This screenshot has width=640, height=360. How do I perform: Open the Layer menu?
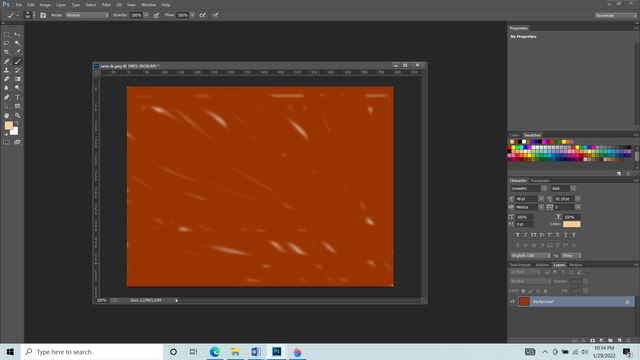coord(61,5)
